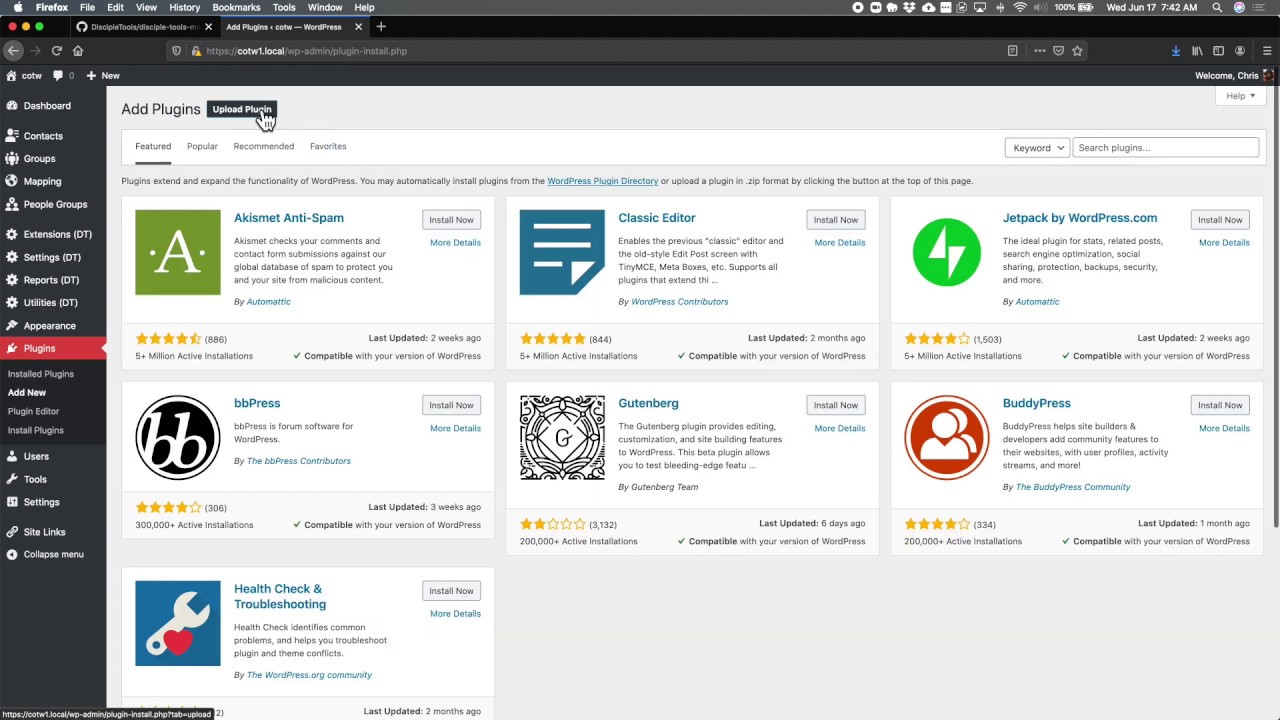Open Spotlight search in macOS menu bar
Screen dimensions: 1280x720
click(1217, 7)
